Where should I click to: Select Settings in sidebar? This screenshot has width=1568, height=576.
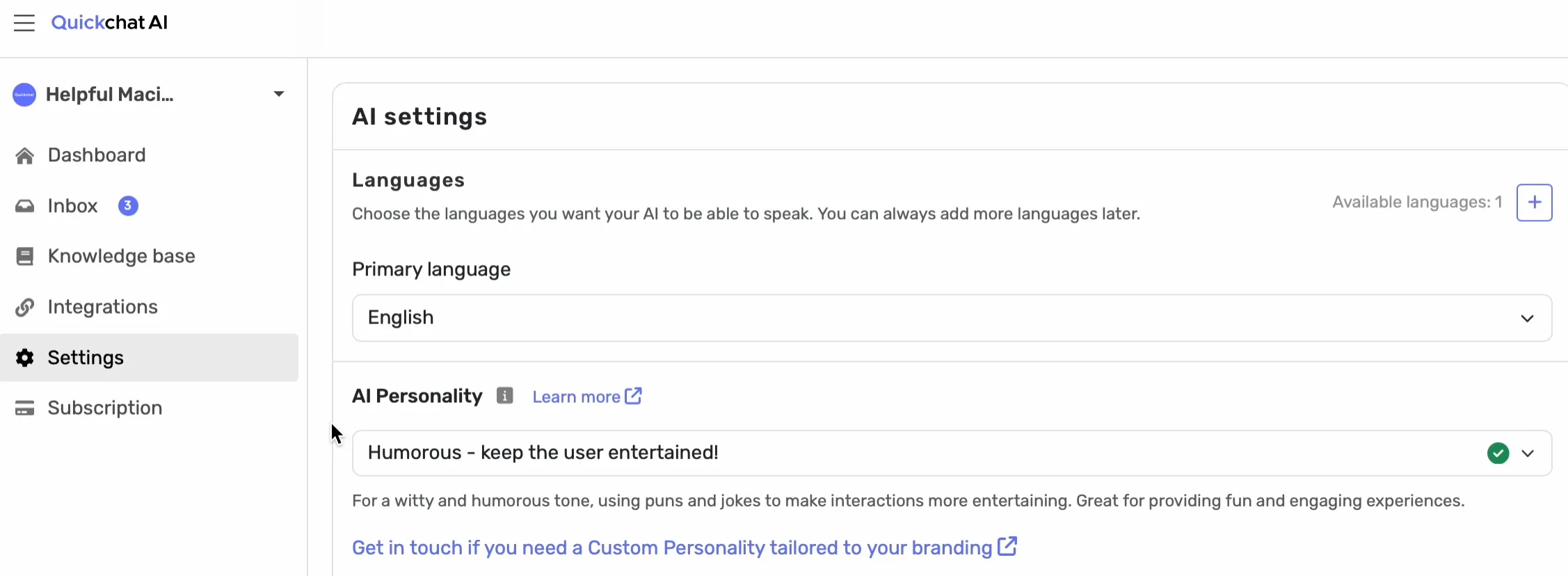149,358
